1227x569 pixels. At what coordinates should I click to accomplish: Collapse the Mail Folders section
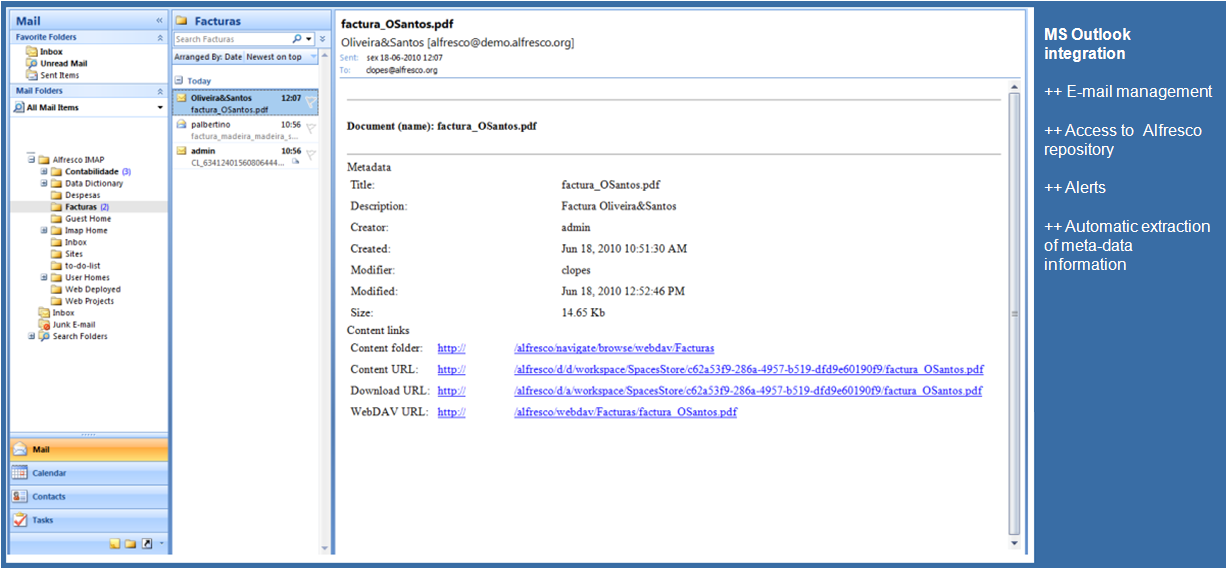(160, 91)
